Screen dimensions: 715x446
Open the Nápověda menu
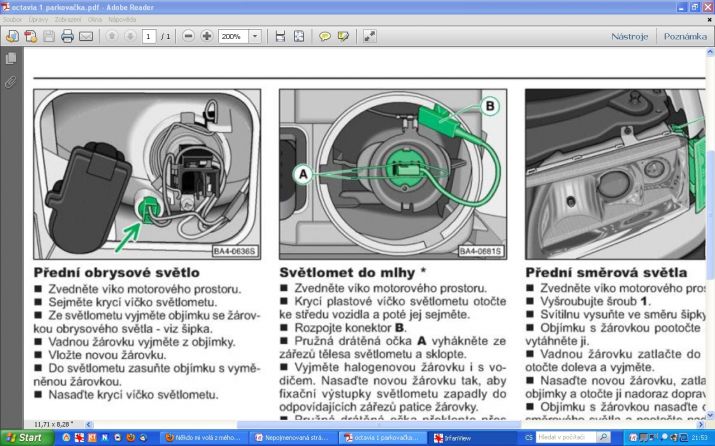(x=122, y=20)
